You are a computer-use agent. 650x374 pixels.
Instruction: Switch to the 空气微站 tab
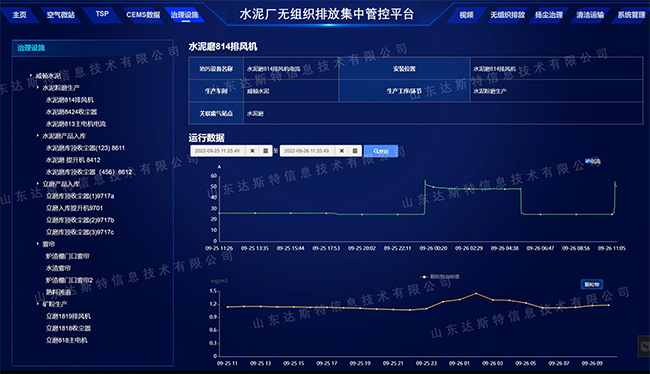(x=61, y=15)
